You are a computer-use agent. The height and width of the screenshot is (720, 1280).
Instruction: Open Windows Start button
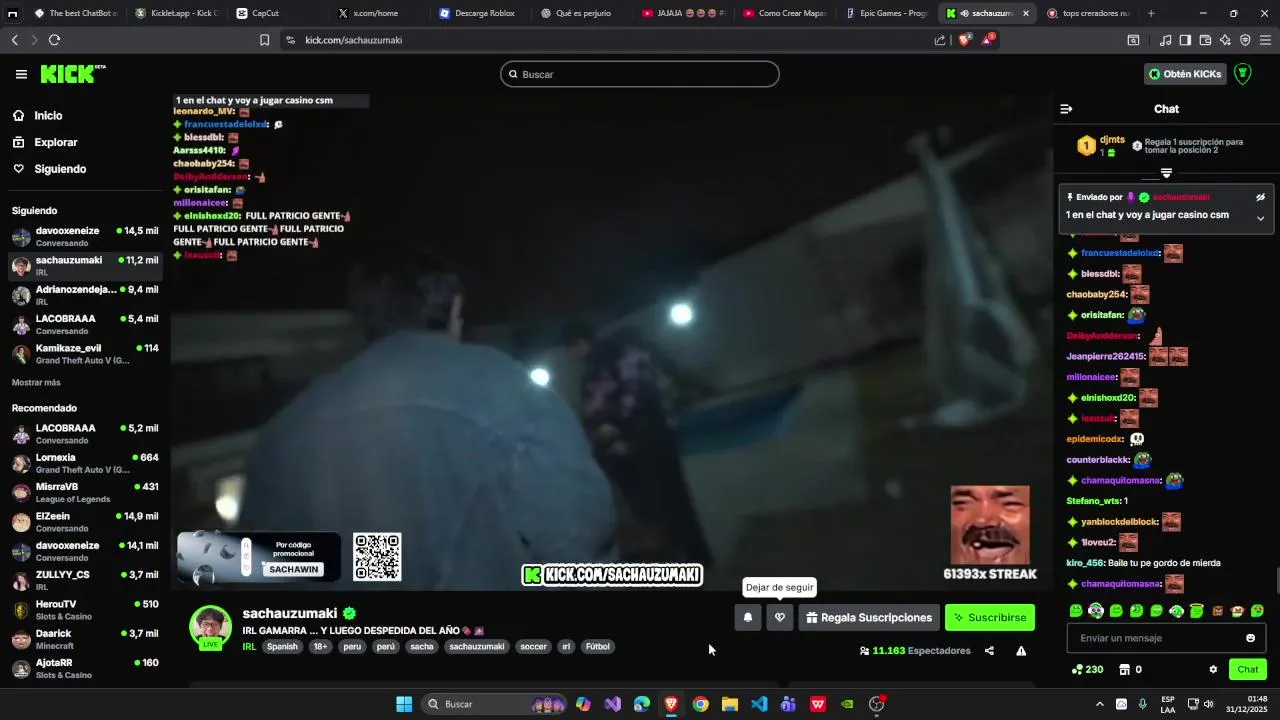coord(404,704)
